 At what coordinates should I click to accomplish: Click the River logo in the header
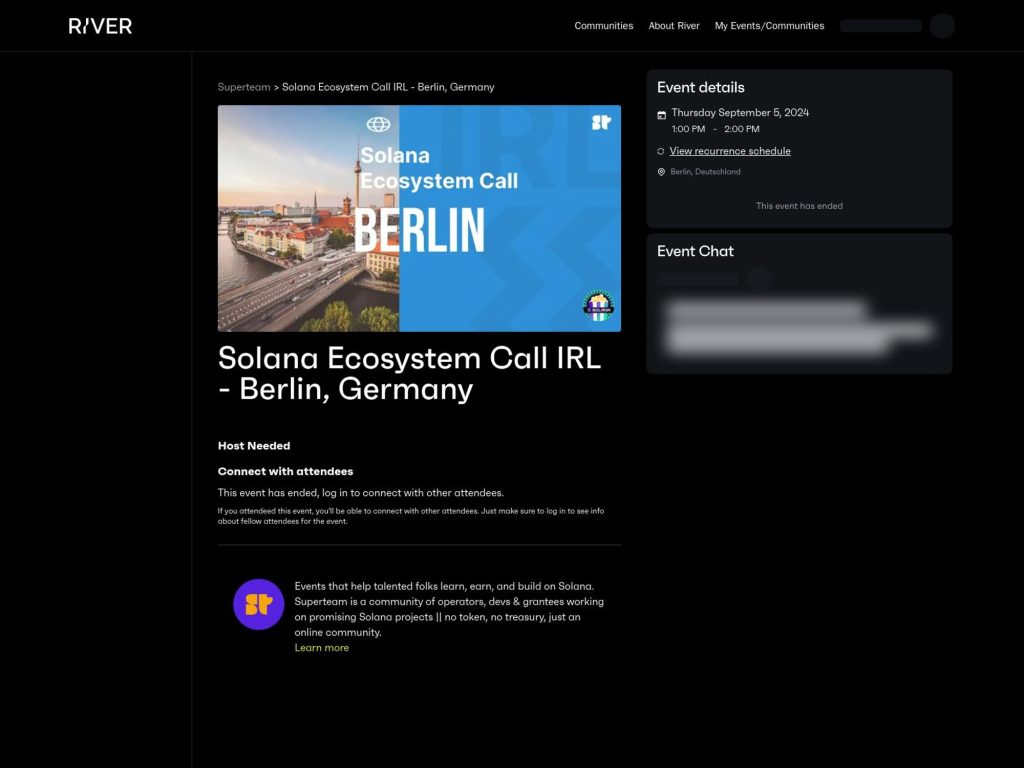coord(98,25)
